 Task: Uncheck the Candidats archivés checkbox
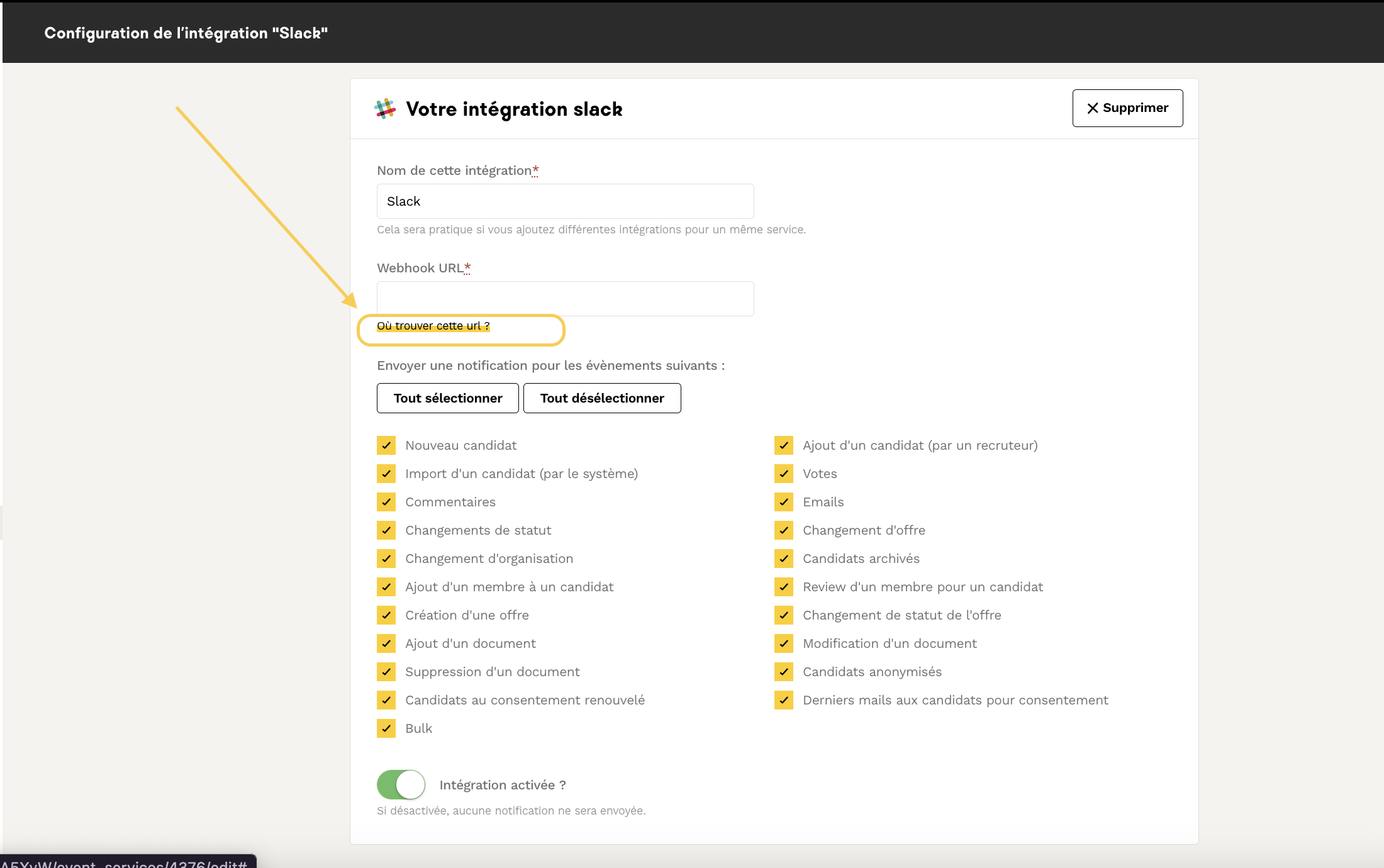pyautogui.click(x=784, y=559)
